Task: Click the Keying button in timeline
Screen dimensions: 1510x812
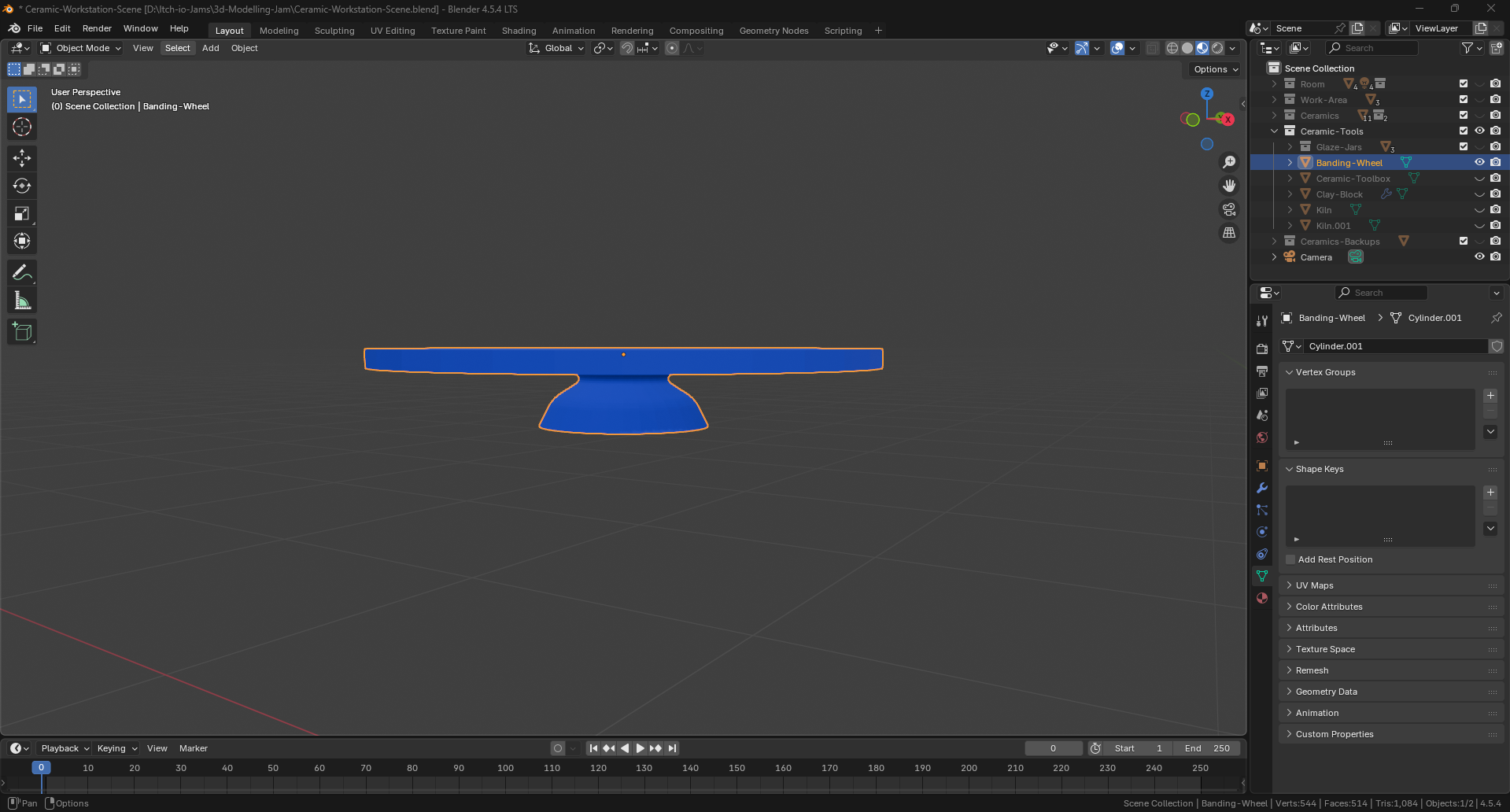Action: [x=116, y=748]
